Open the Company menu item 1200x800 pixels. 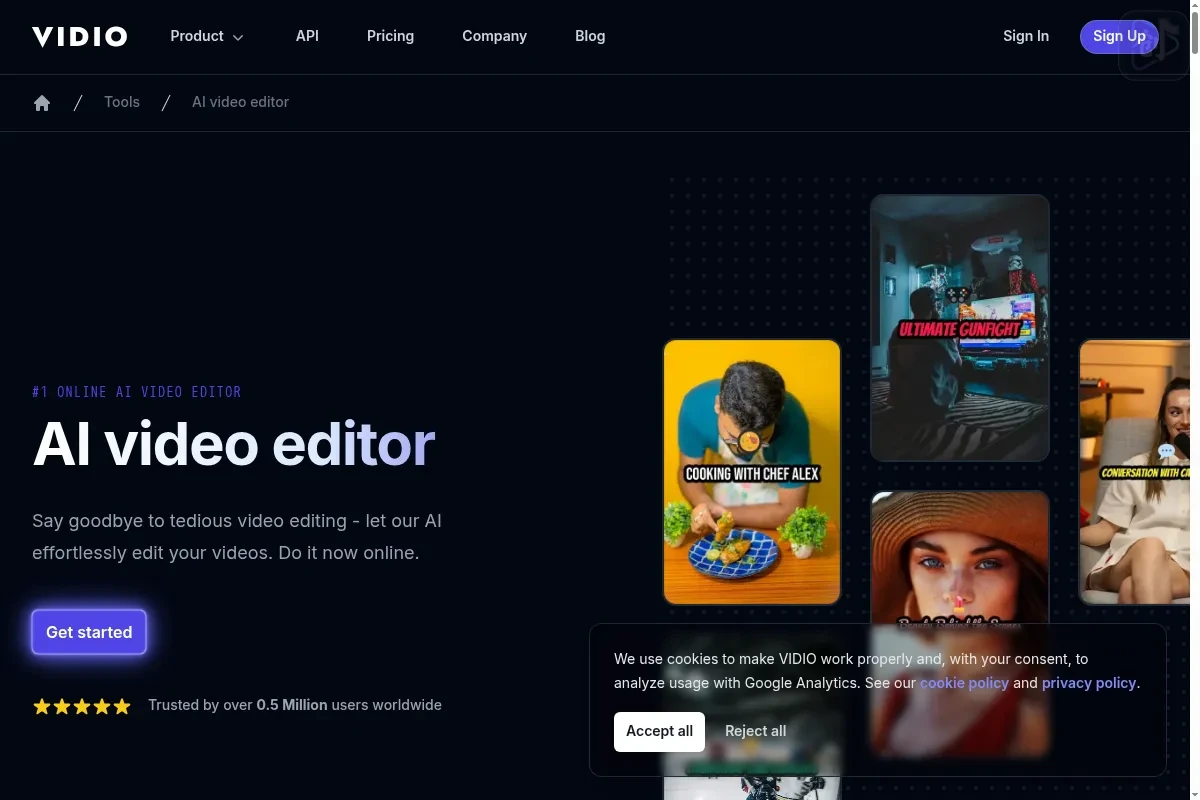coord(494,36)
